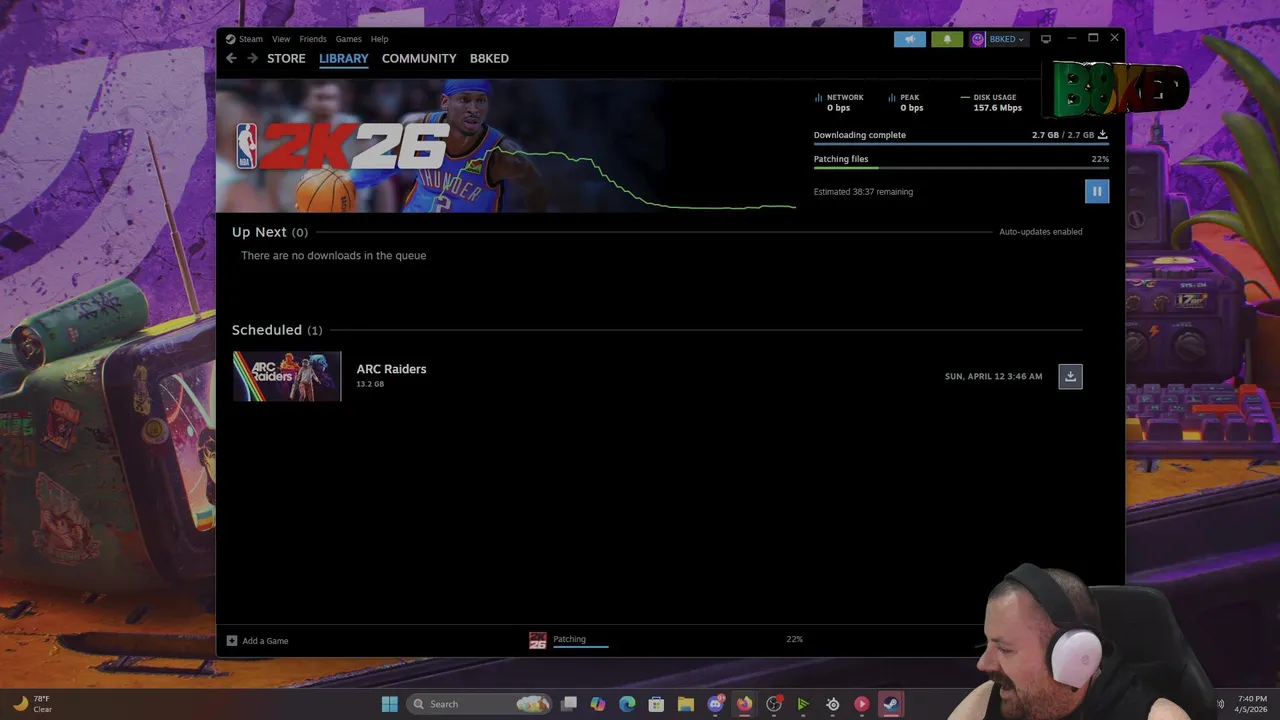The height and width of the screenshot is (720, 1280).
Task: Click the Steam icon on the taskbar
Action: 890,704
